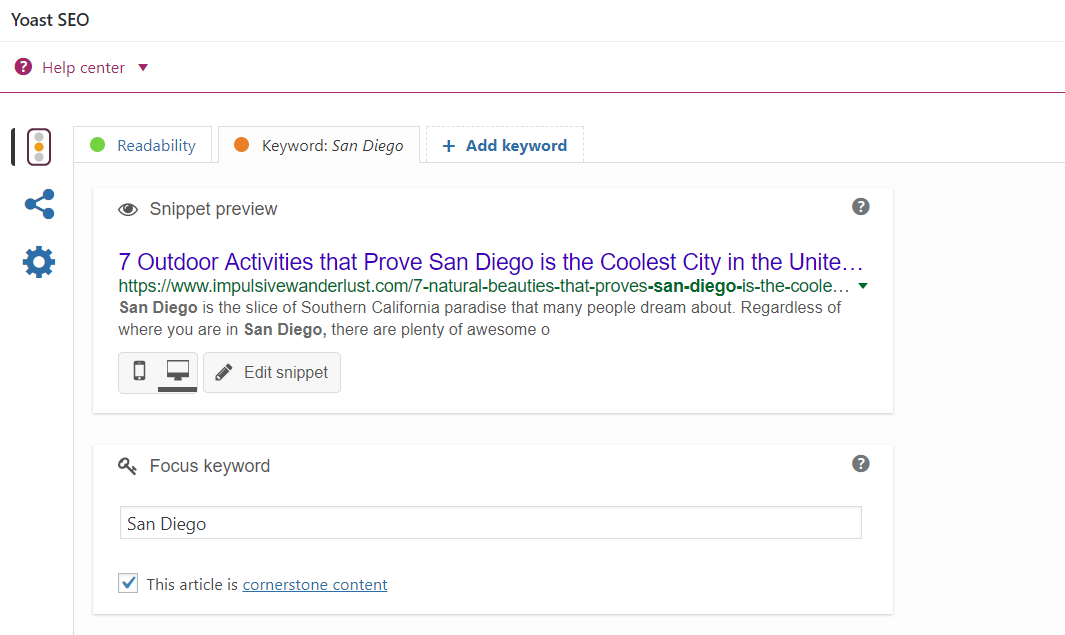The image size is (1065, 635).
Task: Switch to desktop snippet preview
Action: (178, 372)
